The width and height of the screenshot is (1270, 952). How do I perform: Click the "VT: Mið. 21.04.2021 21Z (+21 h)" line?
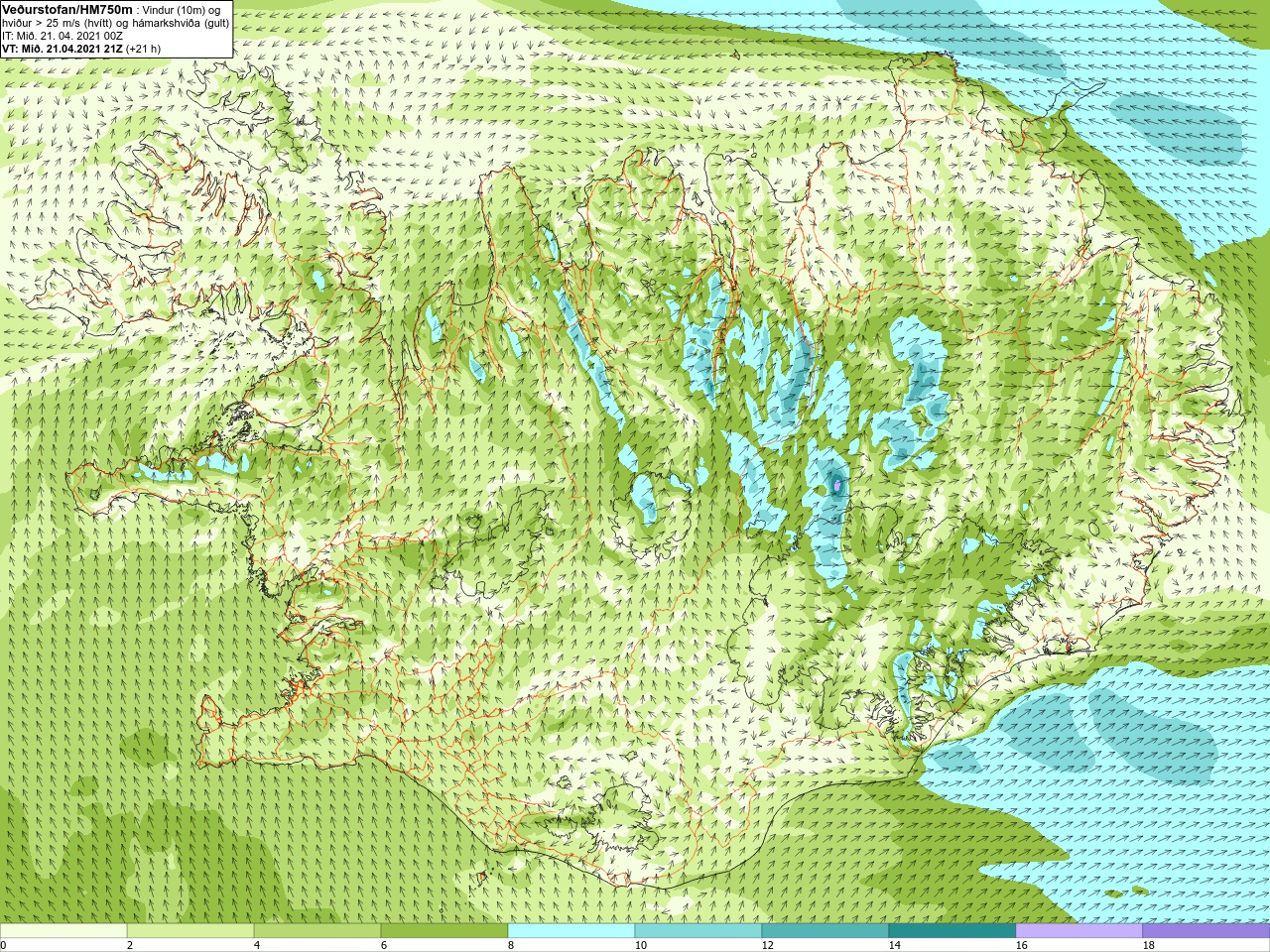pos(81,49)
